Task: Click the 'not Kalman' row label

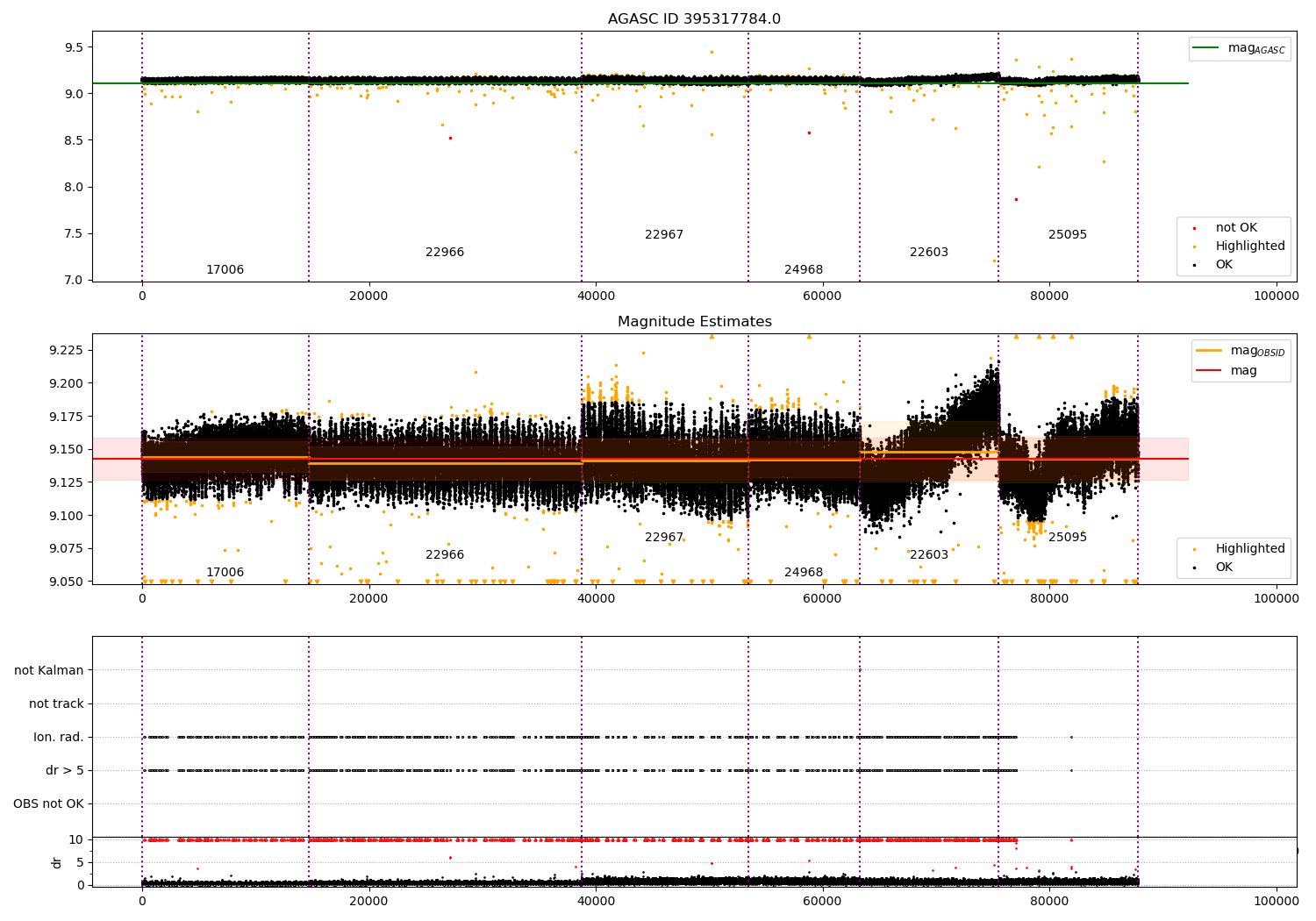Action: 49,670
